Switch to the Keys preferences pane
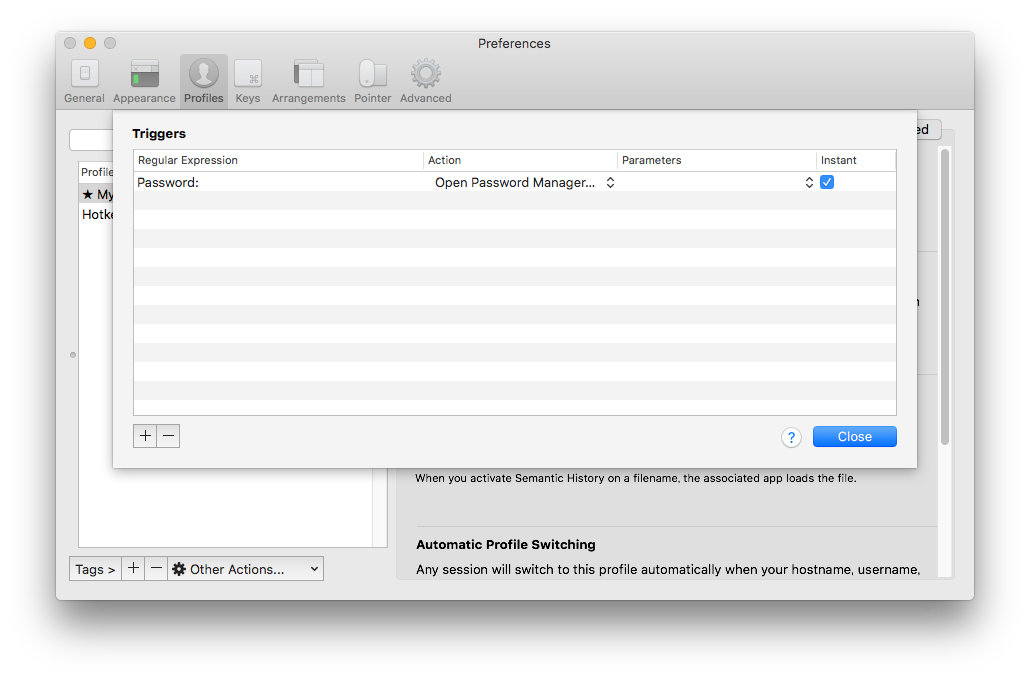 pyautogui.click(x=247, y=82)
